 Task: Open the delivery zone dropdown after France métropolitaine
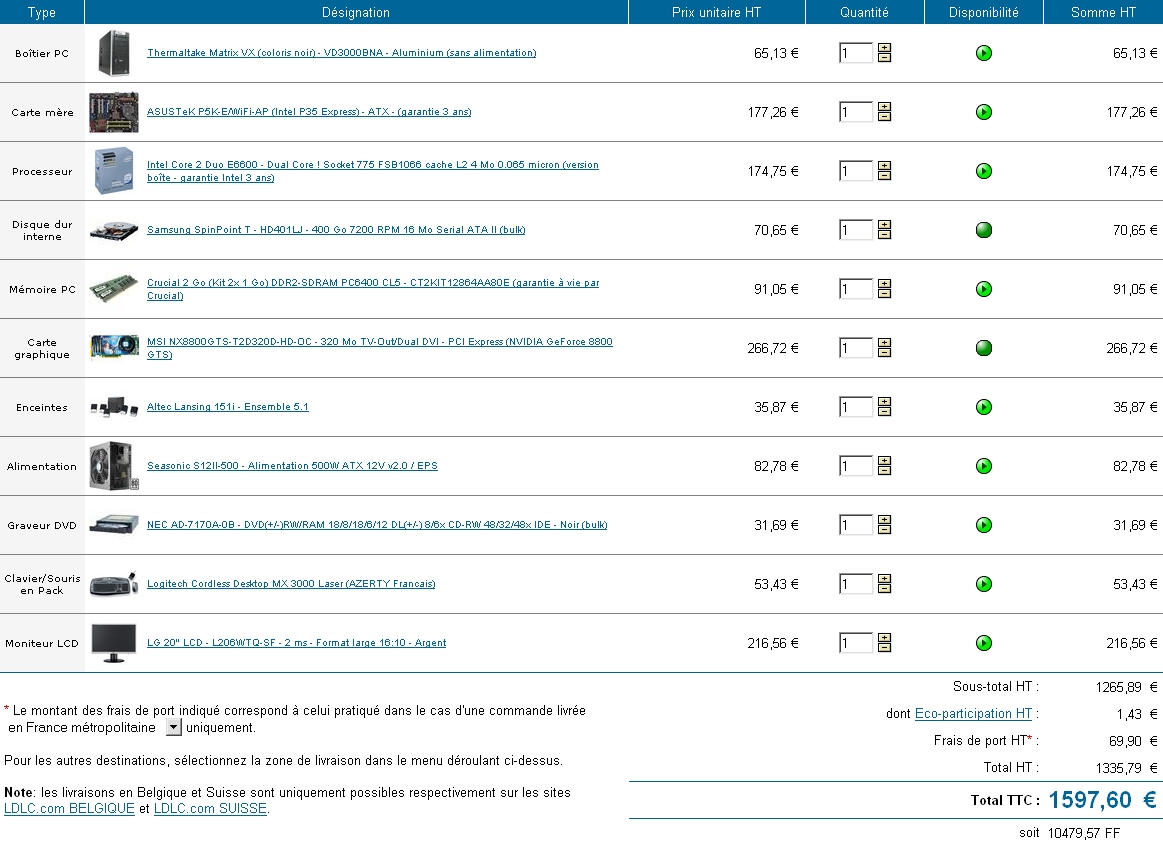point(173,727)
